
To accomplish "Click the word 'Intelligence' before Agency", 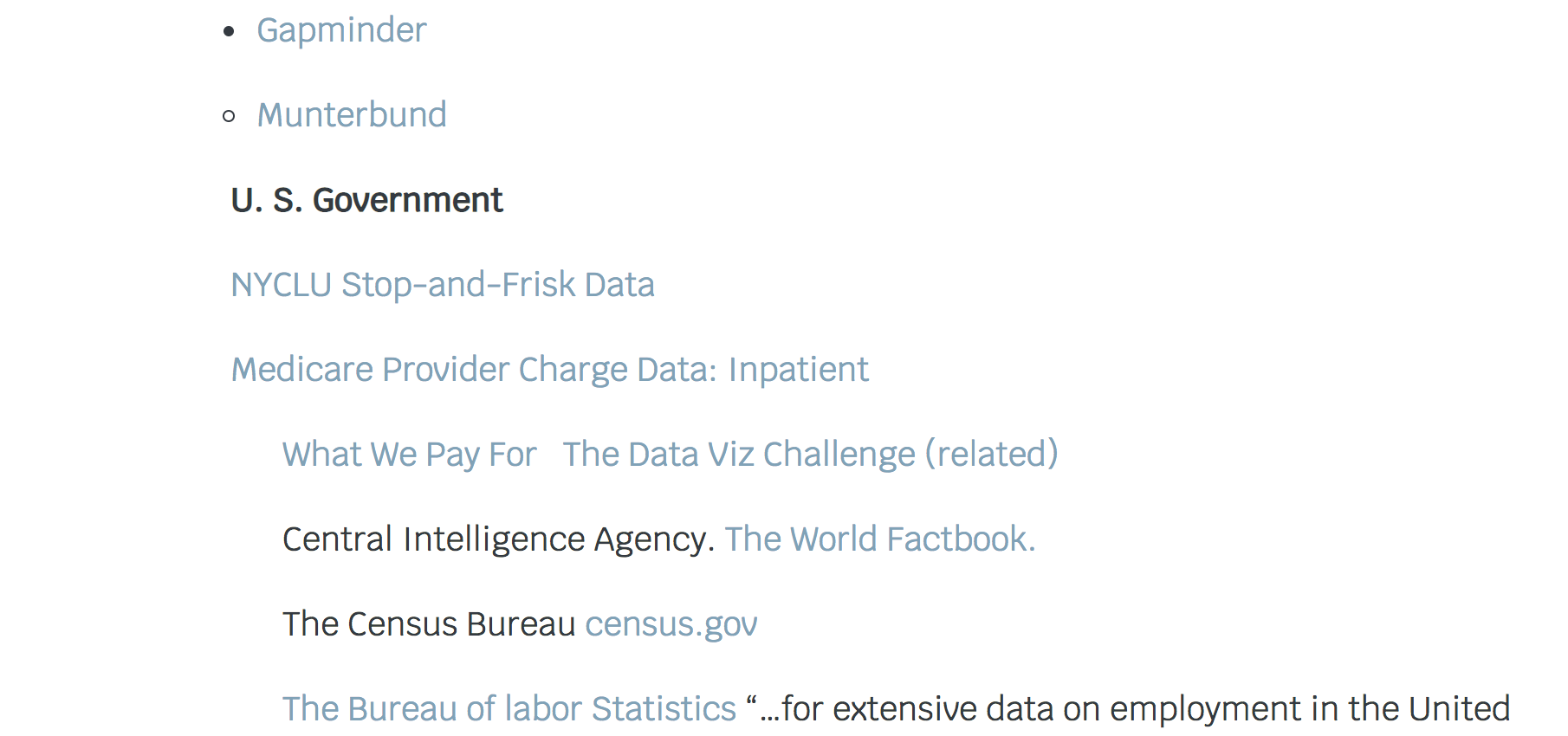I will (x=494, y=539).
